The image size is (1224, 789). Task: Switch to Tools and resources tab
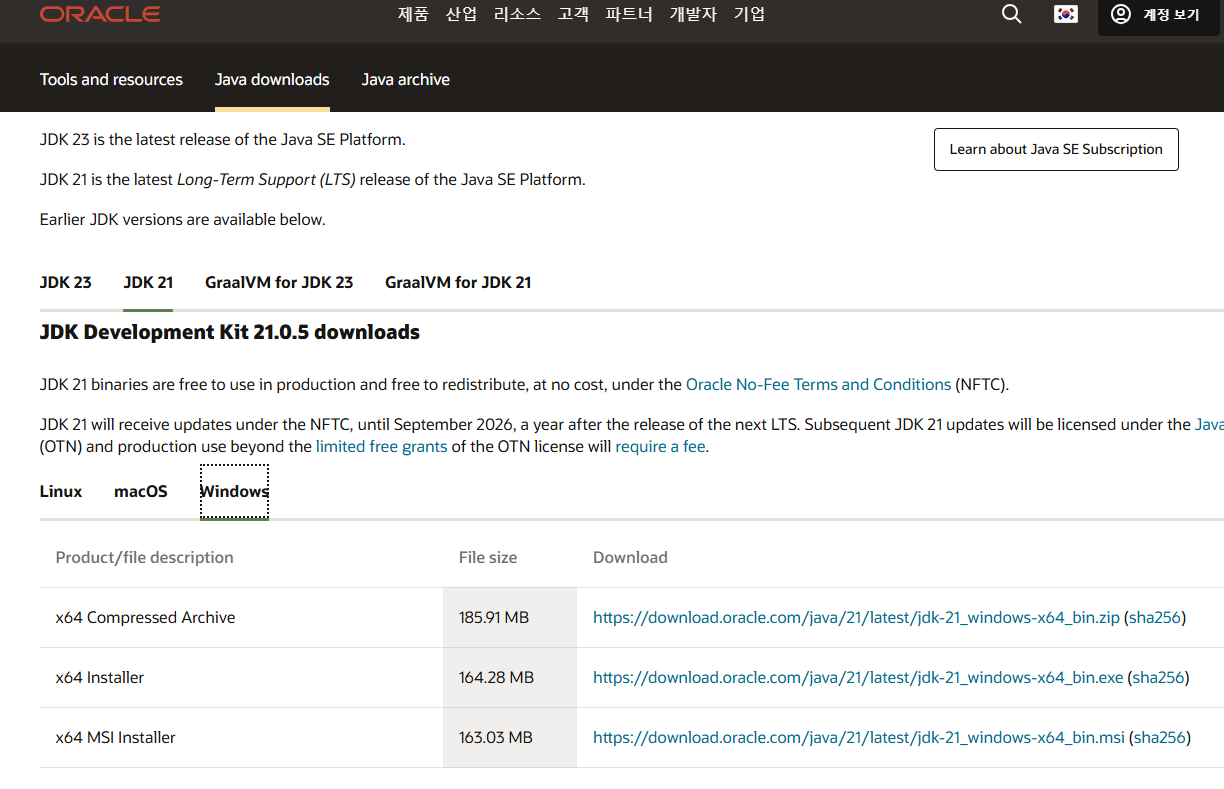(x=111, y=80)
